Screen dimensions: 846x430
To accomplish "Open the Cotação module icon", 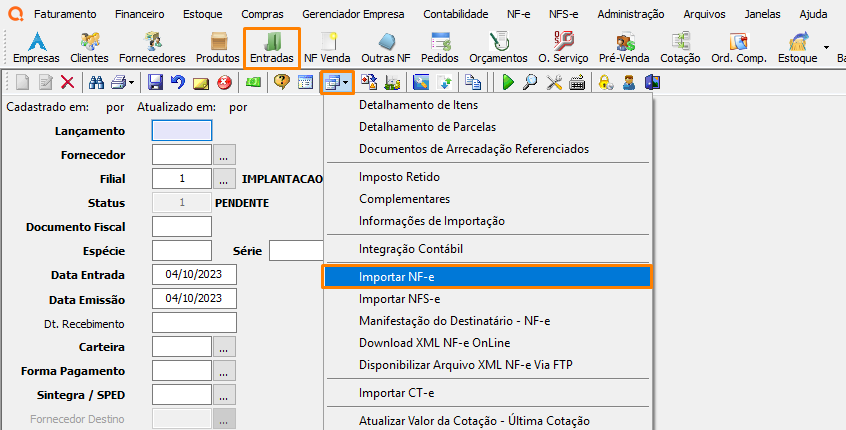I will [680, 47].
